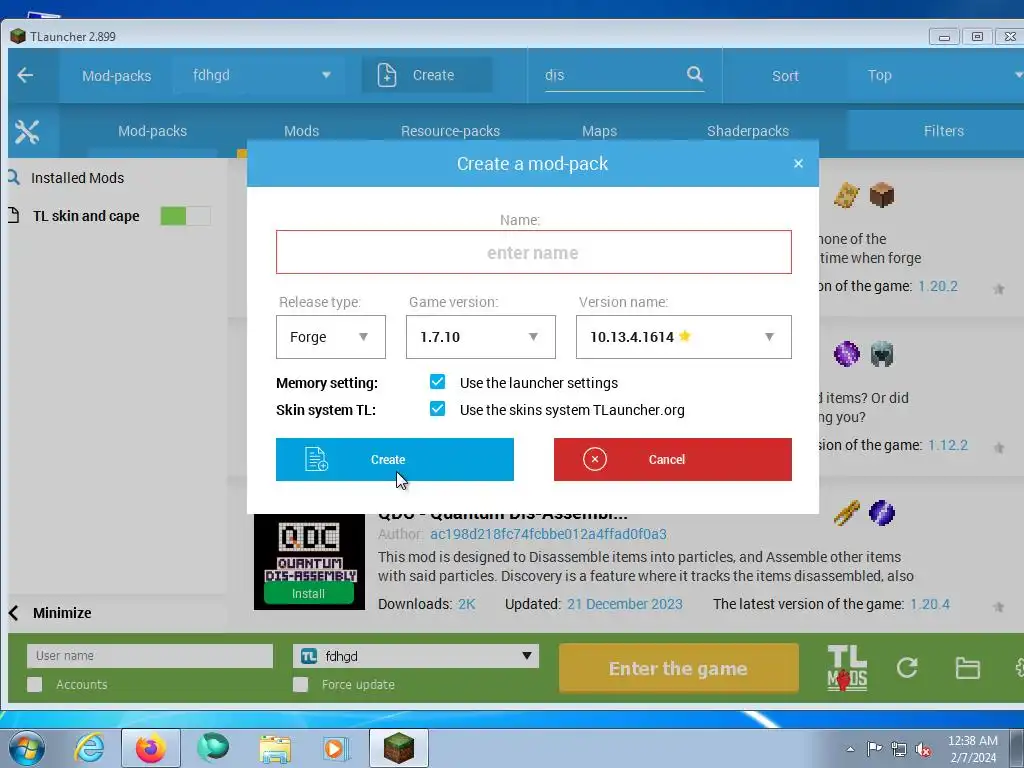Image resolution: width=1024 pixels, height=768 pixels.
Task: Click the TL Mods logo icon
Action: tap(847, 668)
